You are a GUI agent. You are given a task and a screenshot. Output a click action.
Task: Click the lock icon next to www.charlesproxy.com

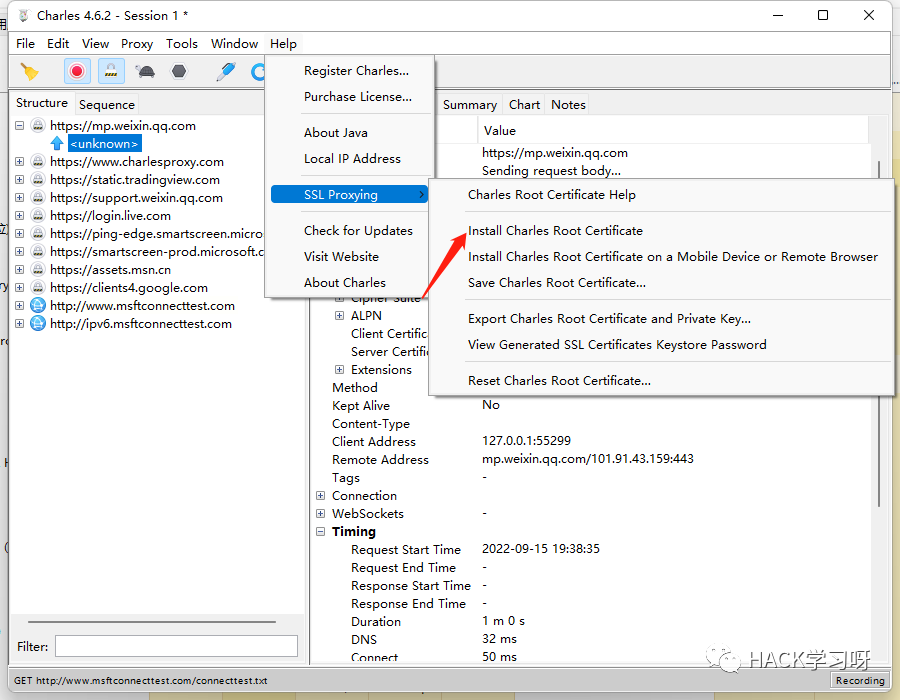point(38,162)
